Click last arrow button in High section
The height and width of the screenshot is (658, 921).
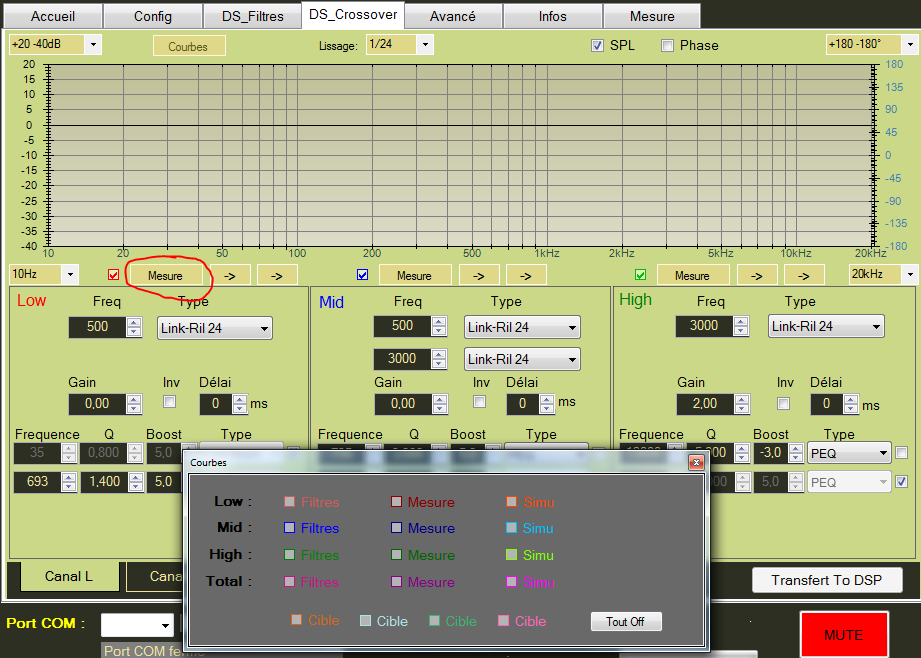click(804, 275)
